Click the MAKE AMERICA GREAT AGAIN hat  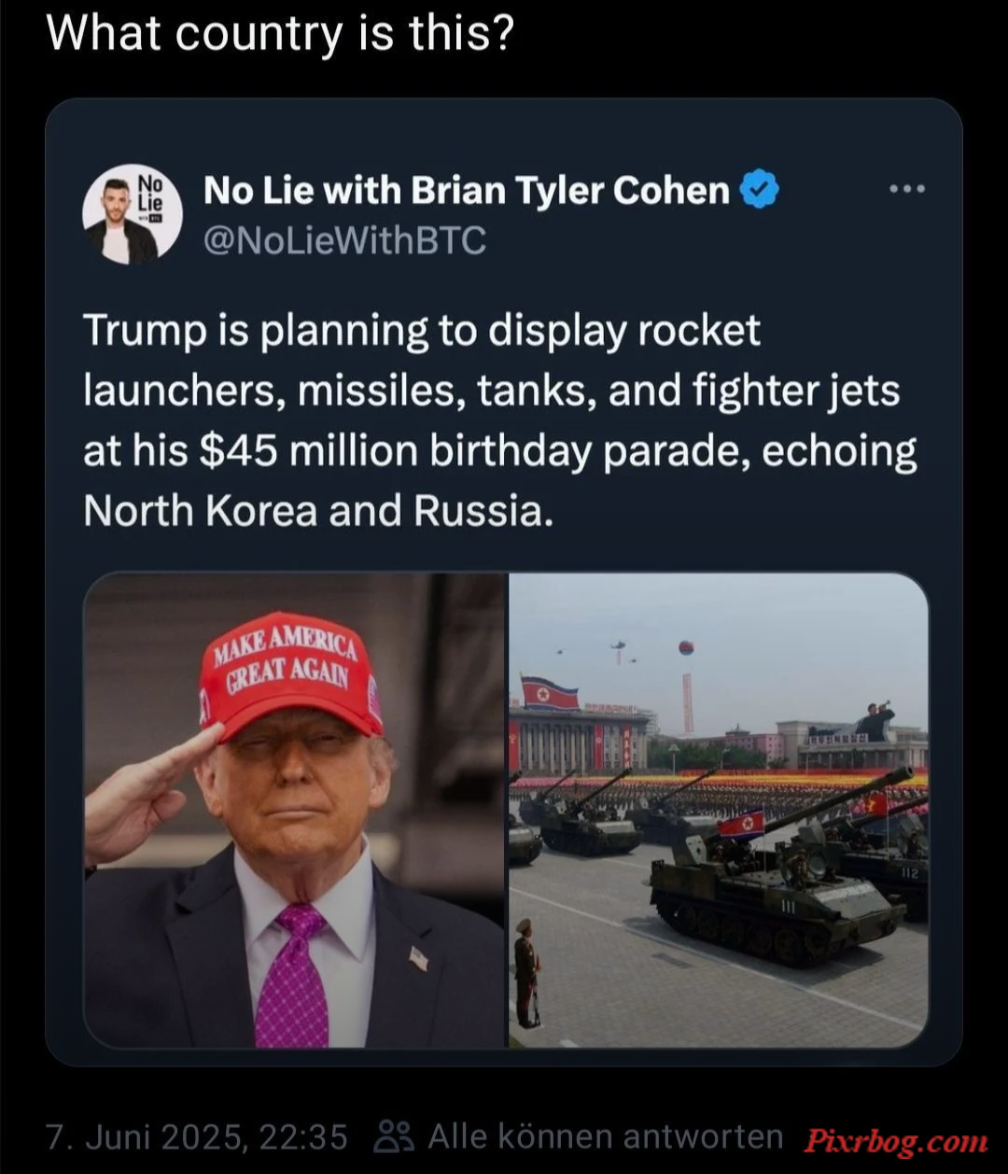(292, 677)
